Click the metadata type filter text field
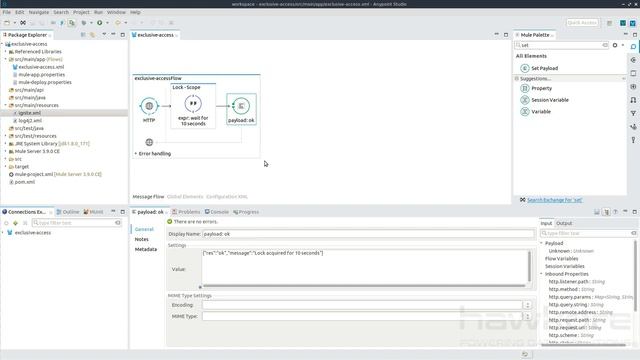 click(x=589, y=233)
